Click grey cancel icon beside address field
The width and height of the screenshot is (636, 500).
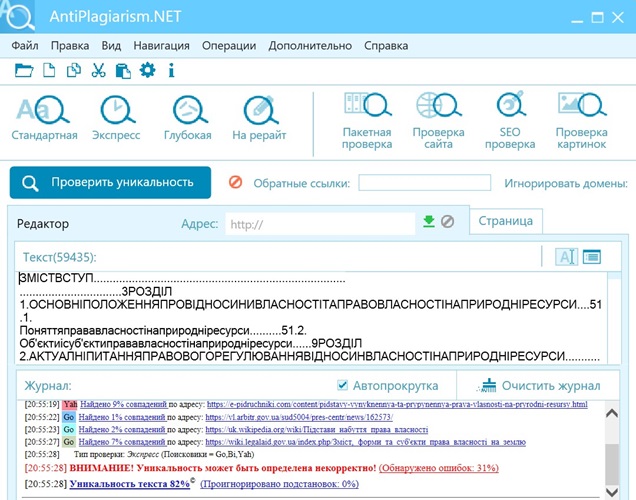447,221
